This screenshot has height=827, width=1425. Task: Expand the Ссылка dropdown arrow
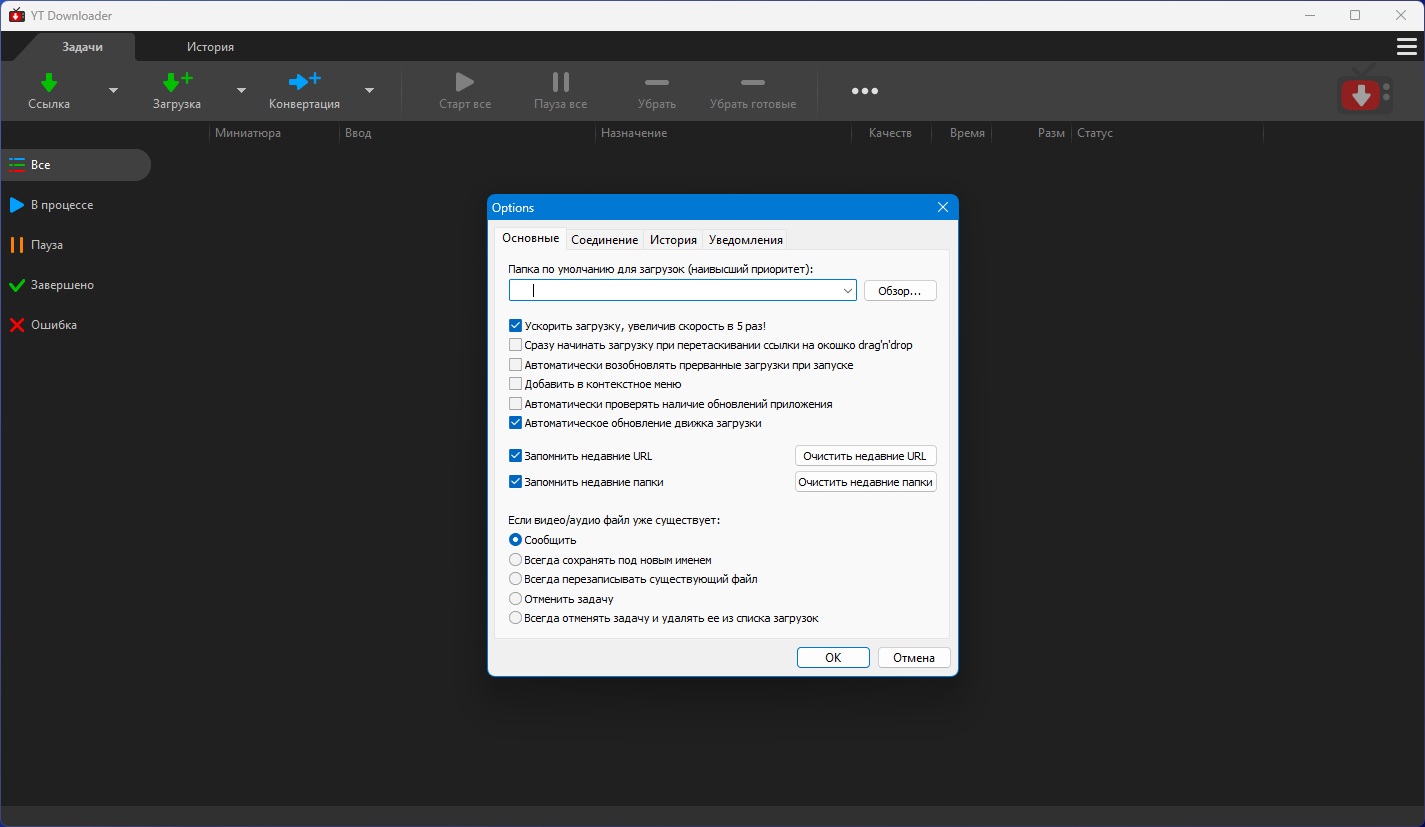pos(113,90)
